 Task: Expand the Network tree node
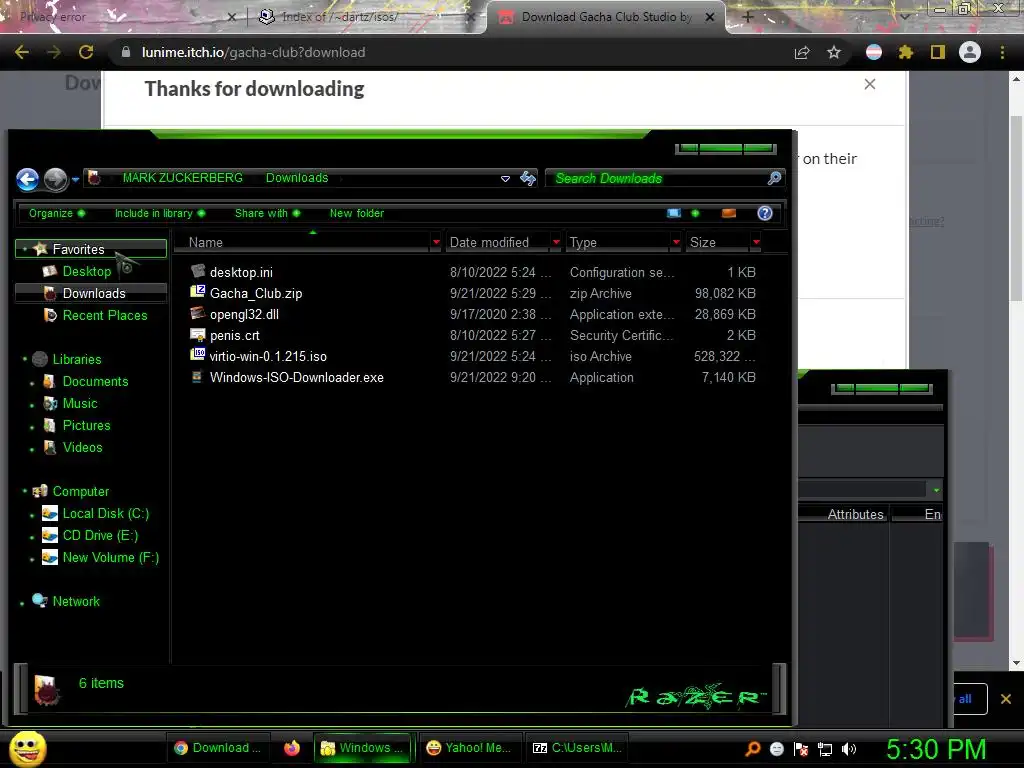22,603
